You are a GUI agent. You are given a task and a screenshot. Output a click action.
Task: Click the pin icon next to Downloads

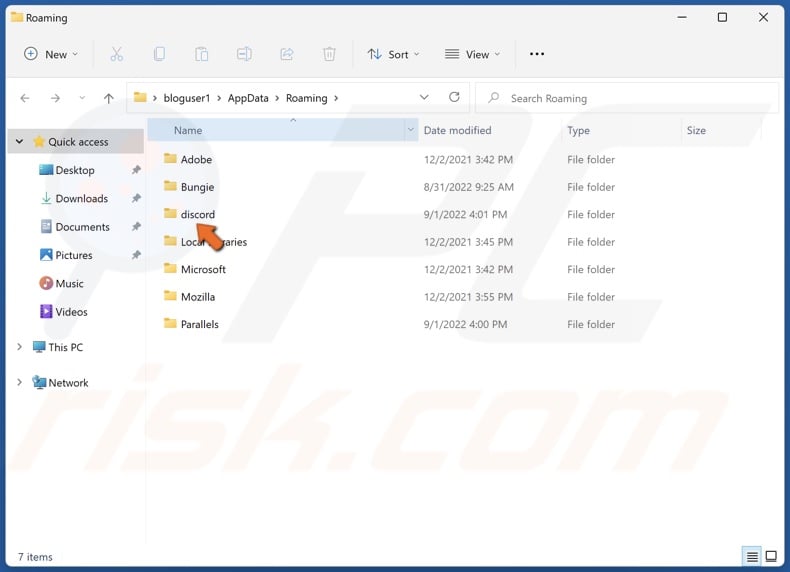pyautogui.click(x=136, y=198)
